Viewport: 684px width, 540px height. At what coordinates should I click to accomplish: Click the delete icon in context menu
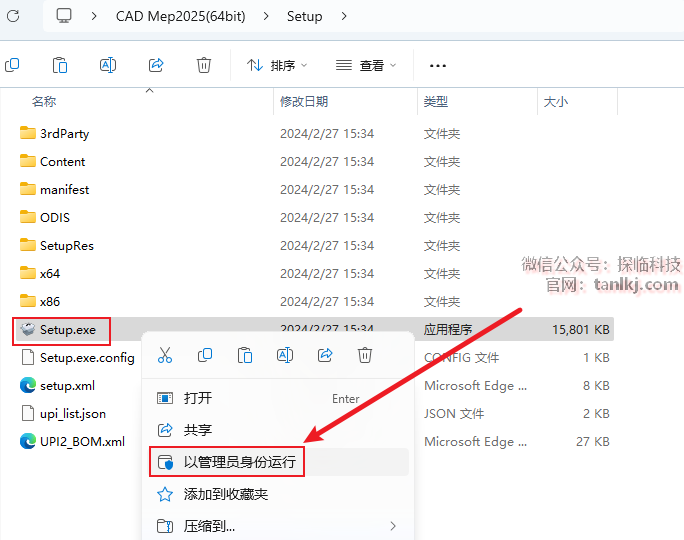tap(365, 355)
